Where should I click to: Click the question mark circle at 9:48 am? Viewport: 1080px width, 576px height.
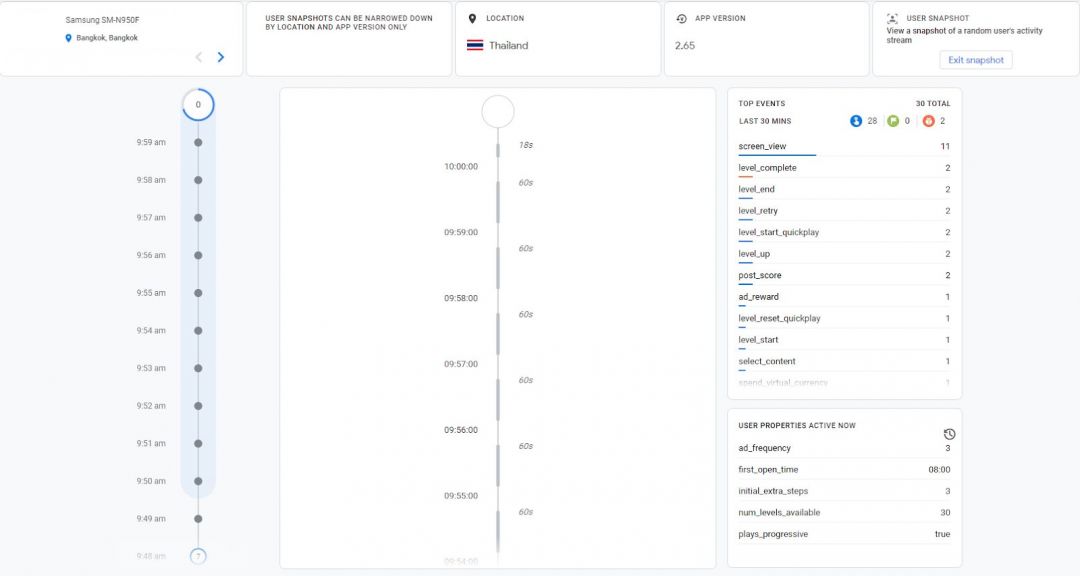pos(198,555)
